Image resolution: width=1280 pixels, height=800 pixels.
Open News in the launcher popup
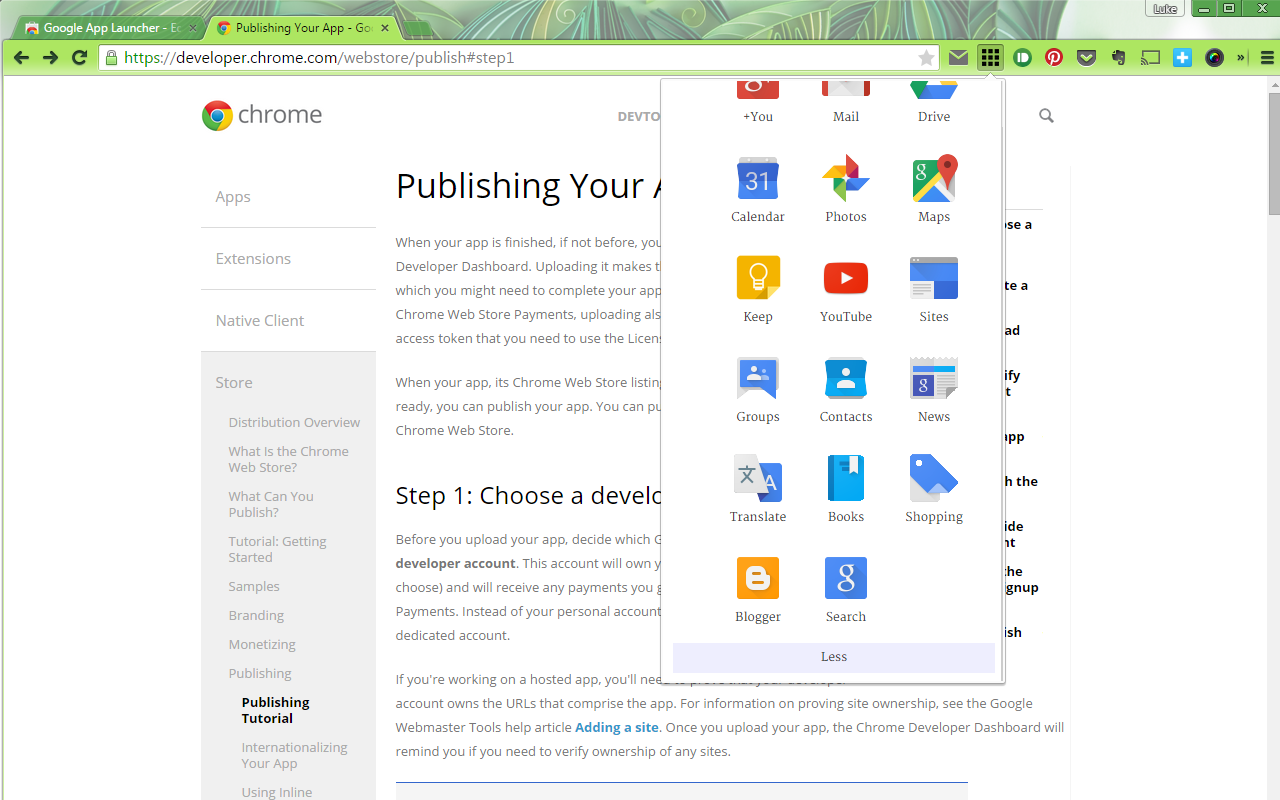coord(934,390)
